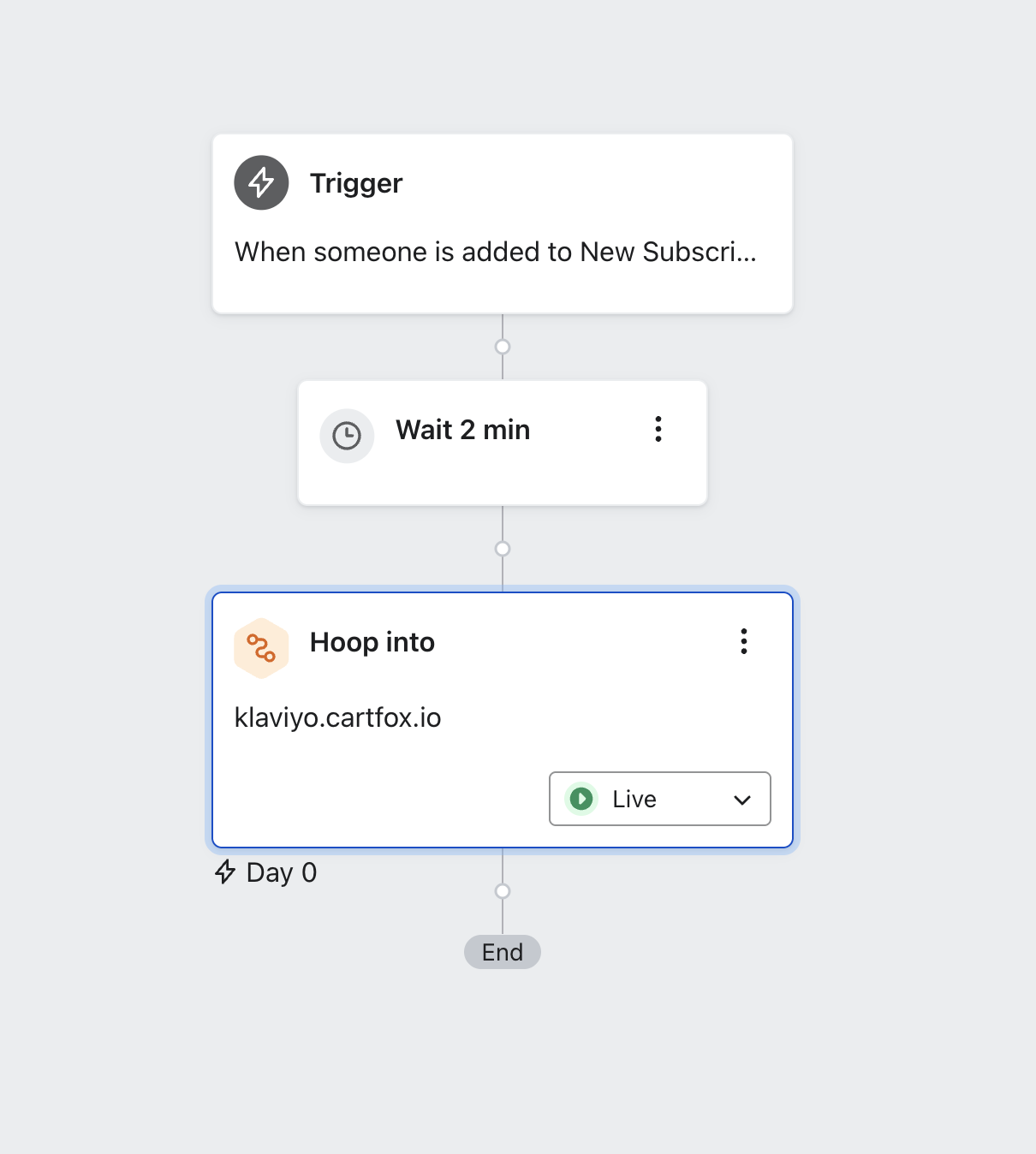
Task: Open the three-dot menu on Hoop into step
Action: 743,640
